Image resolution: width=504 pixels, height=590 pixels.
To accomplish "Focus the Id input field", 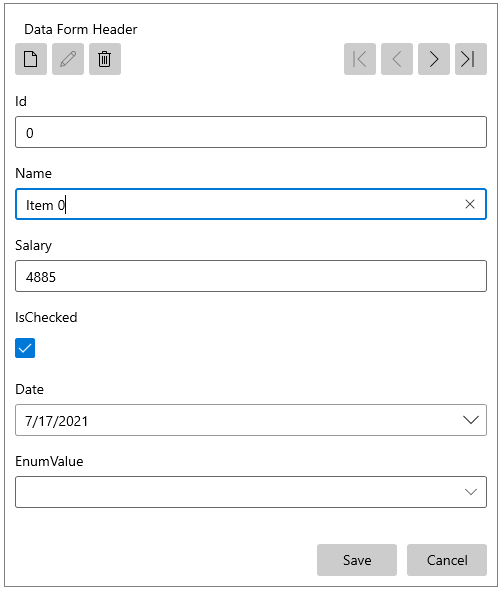I will pos(251,132).
